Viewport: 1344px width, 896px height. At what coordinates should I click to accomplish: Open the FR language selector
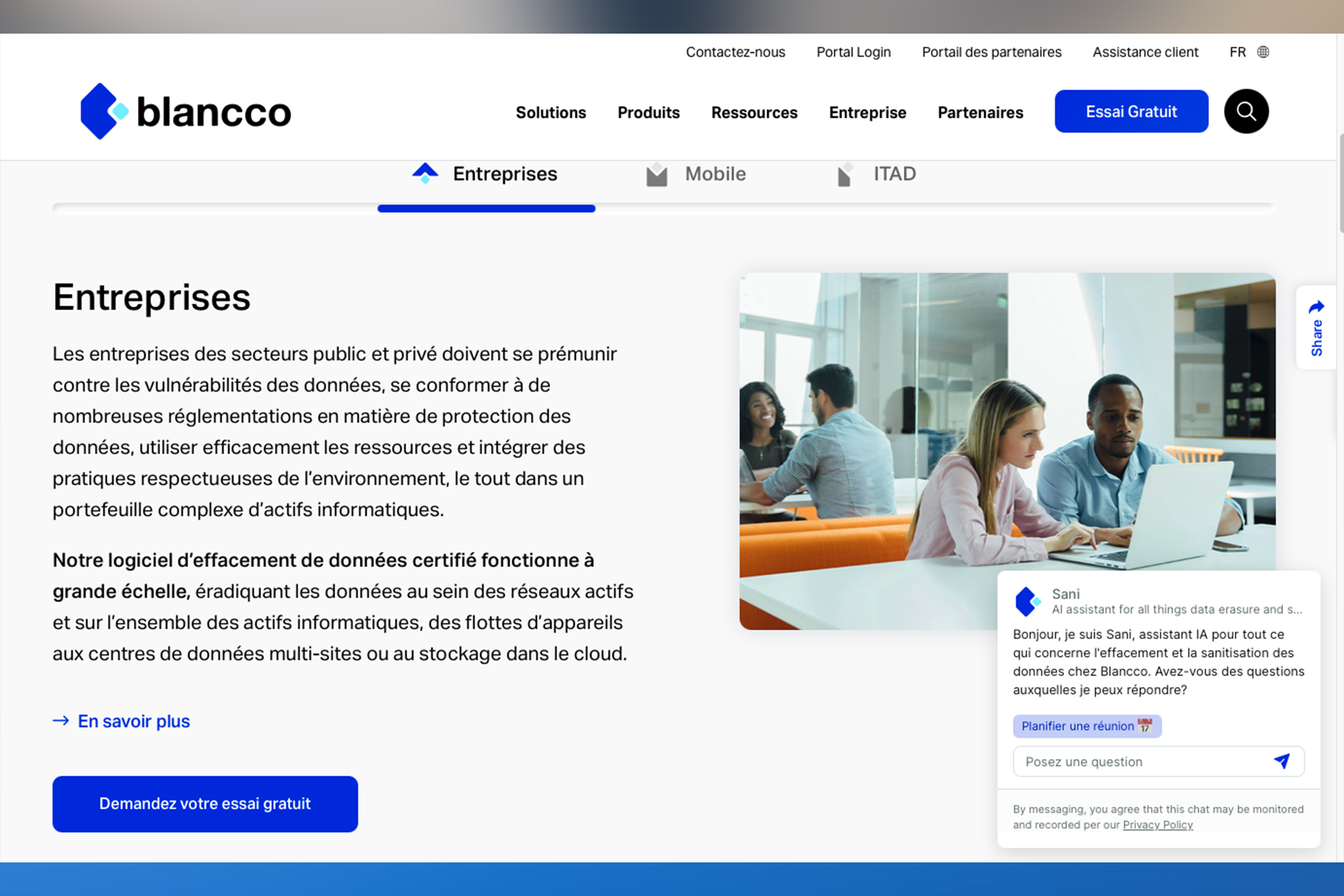coord(1238,52)
